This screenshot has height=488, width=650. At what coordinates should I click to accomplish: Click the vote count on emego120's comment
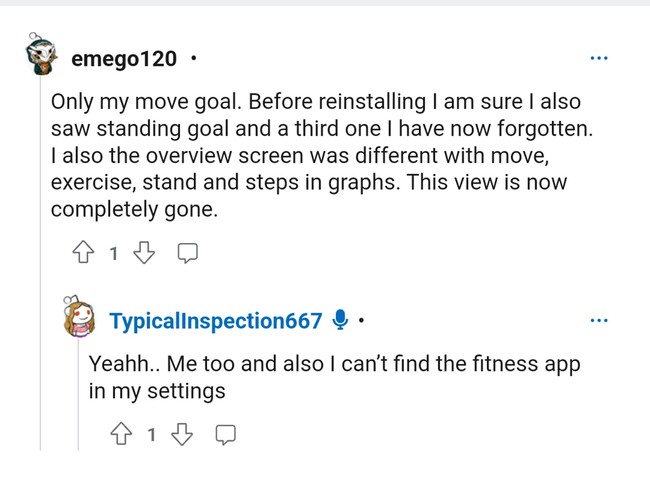click(114, 254)
